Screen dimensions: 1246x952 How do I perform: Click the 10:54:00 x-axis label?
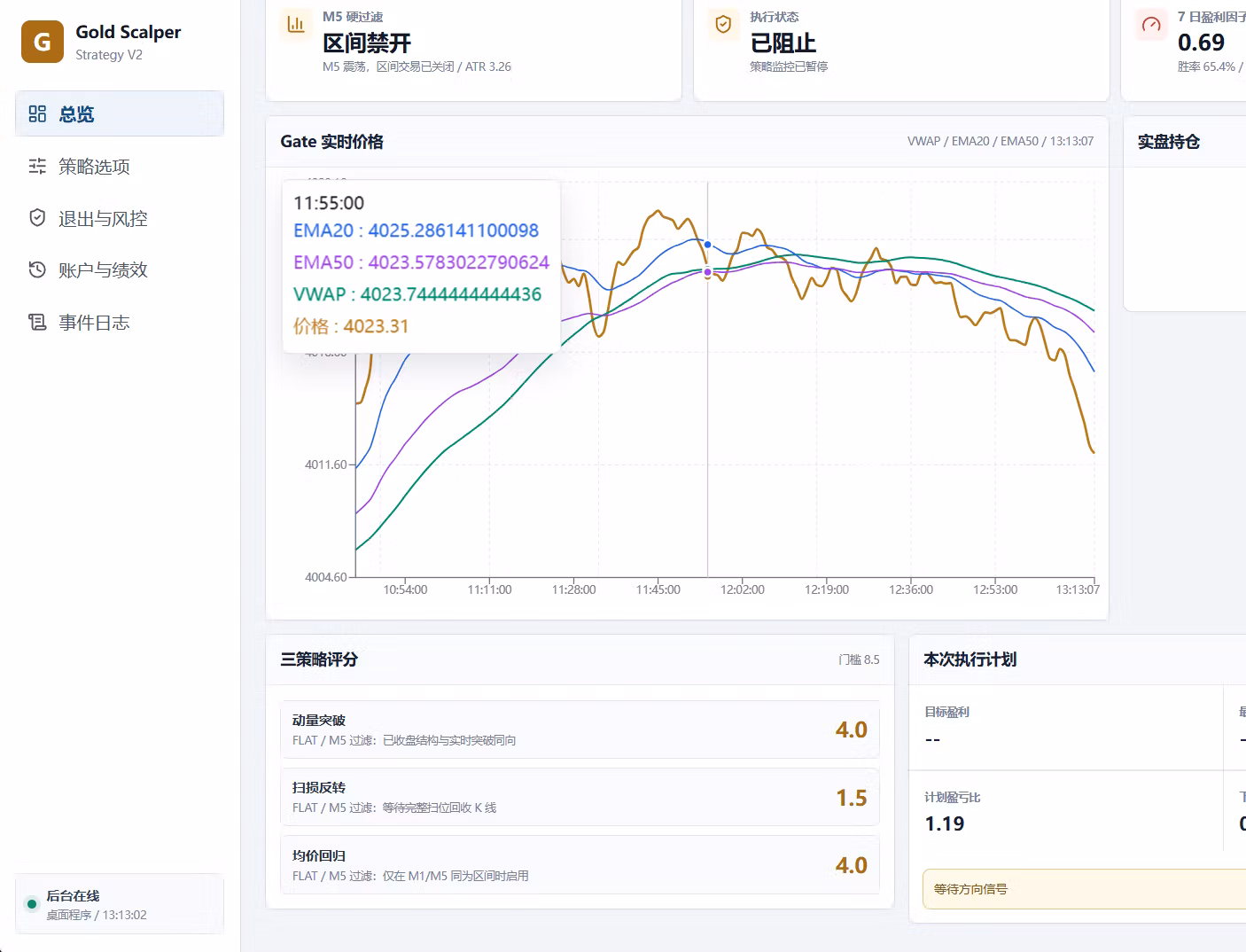coord(405,589)
